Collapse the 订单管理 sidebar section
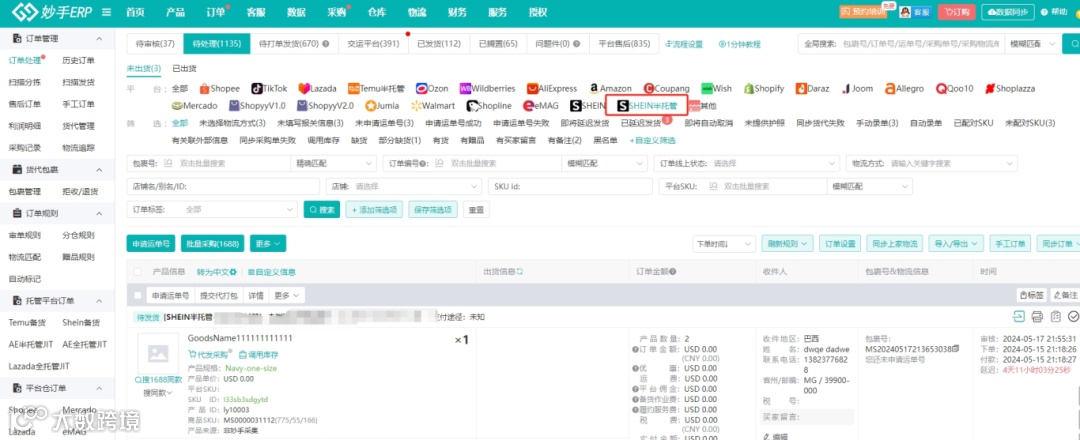Screen dimensions: 1080x440 point(99,39)
